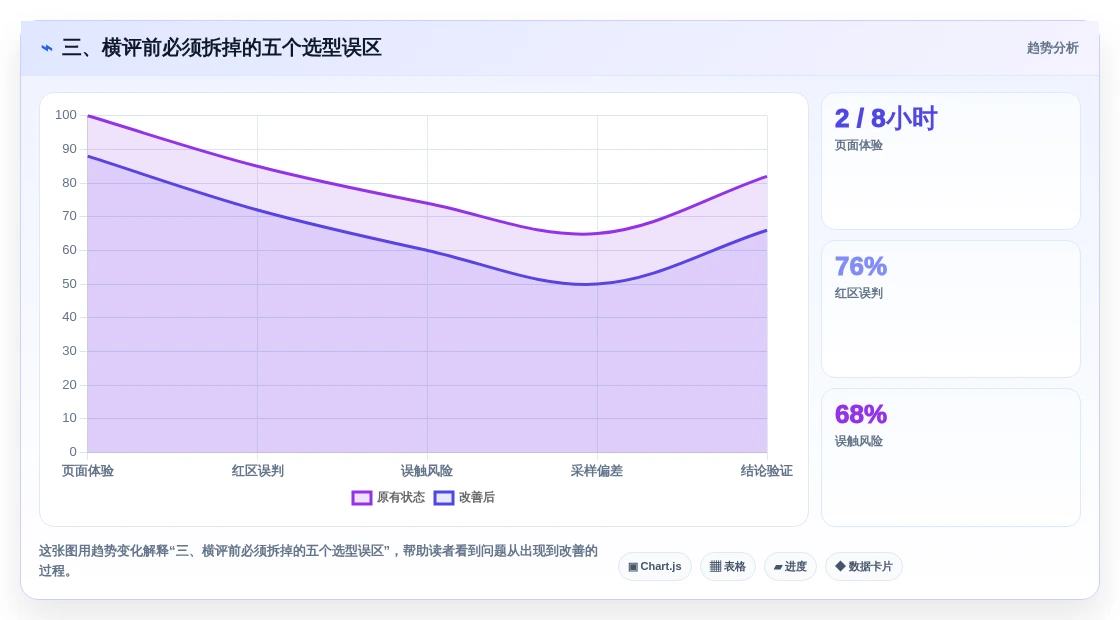Open the 68% 误触风险 card

click(951, 457)
